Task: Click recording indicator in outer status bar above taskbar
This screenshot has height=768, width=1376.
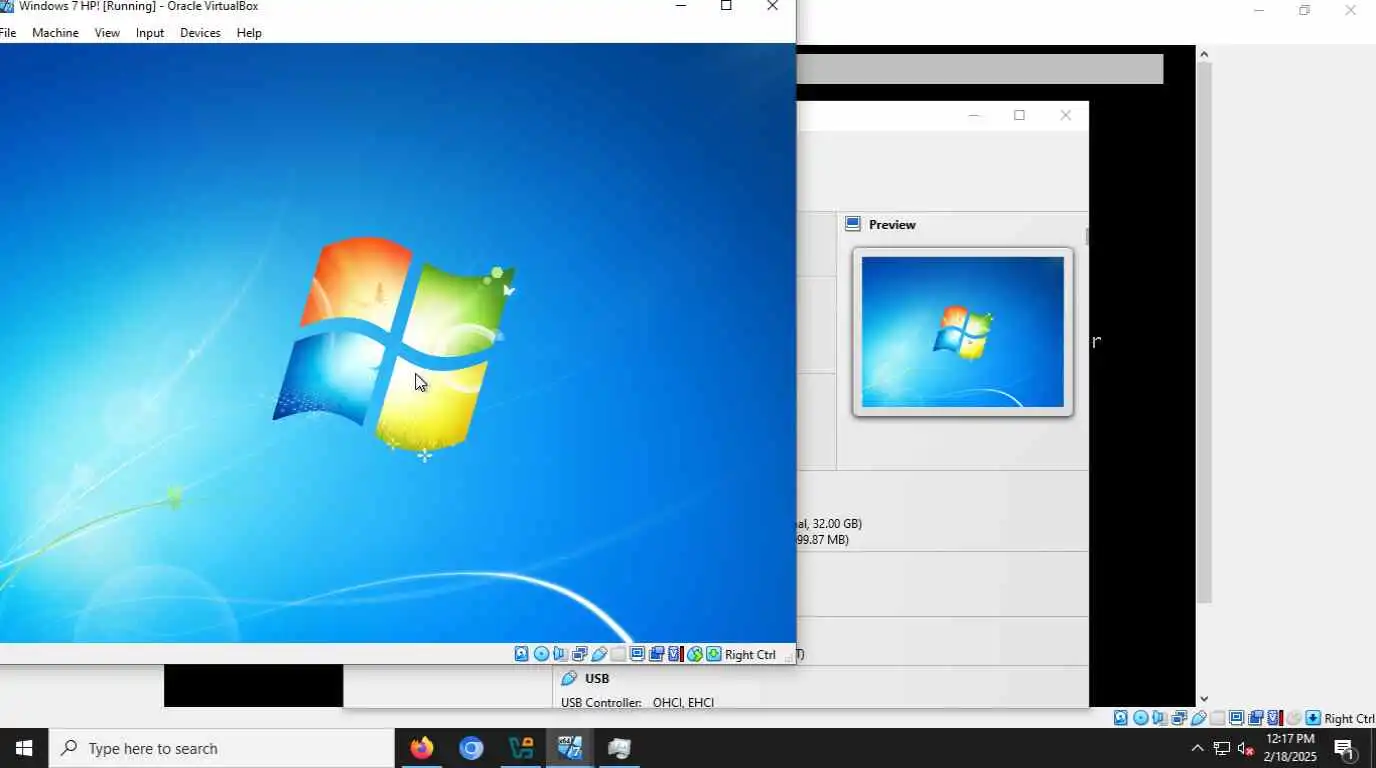Action: click(x=1256, y=718)
